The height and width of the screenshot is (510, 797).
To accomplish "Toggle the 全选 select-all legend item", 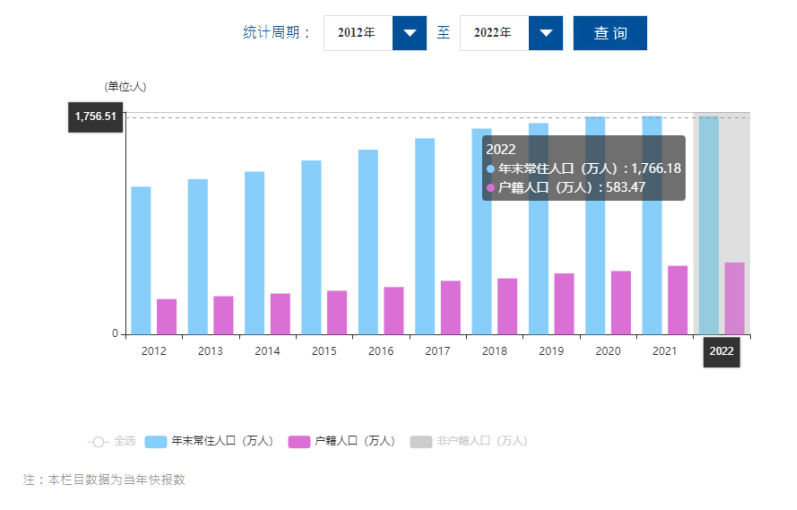I will tap(113, 441).
